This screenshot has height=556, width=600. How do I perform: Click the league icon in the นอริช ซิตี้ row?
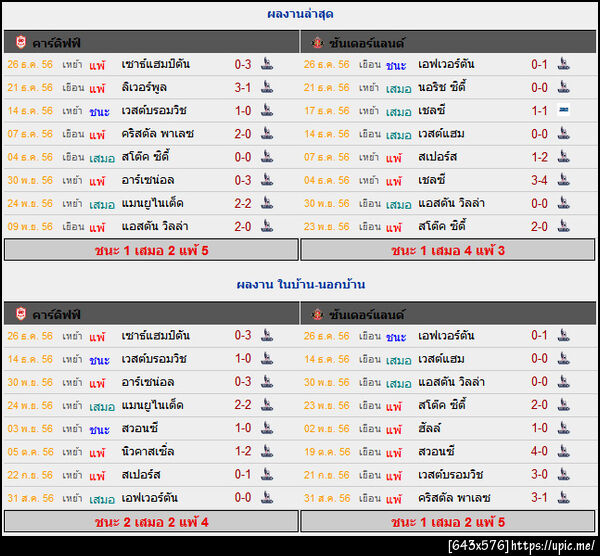pyautogui.click(x=563, y=87)
